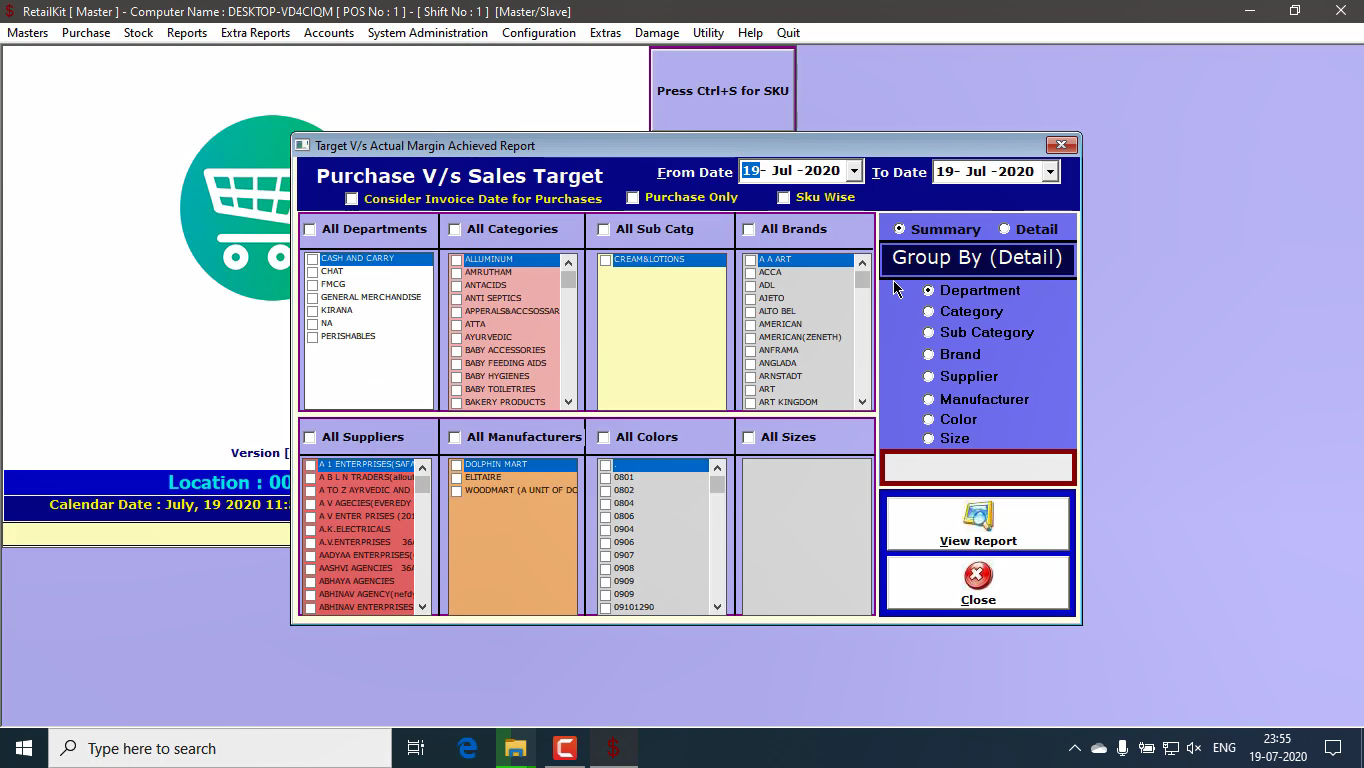Group by Category radio button

pyautogui.click(x=929, y=312)
